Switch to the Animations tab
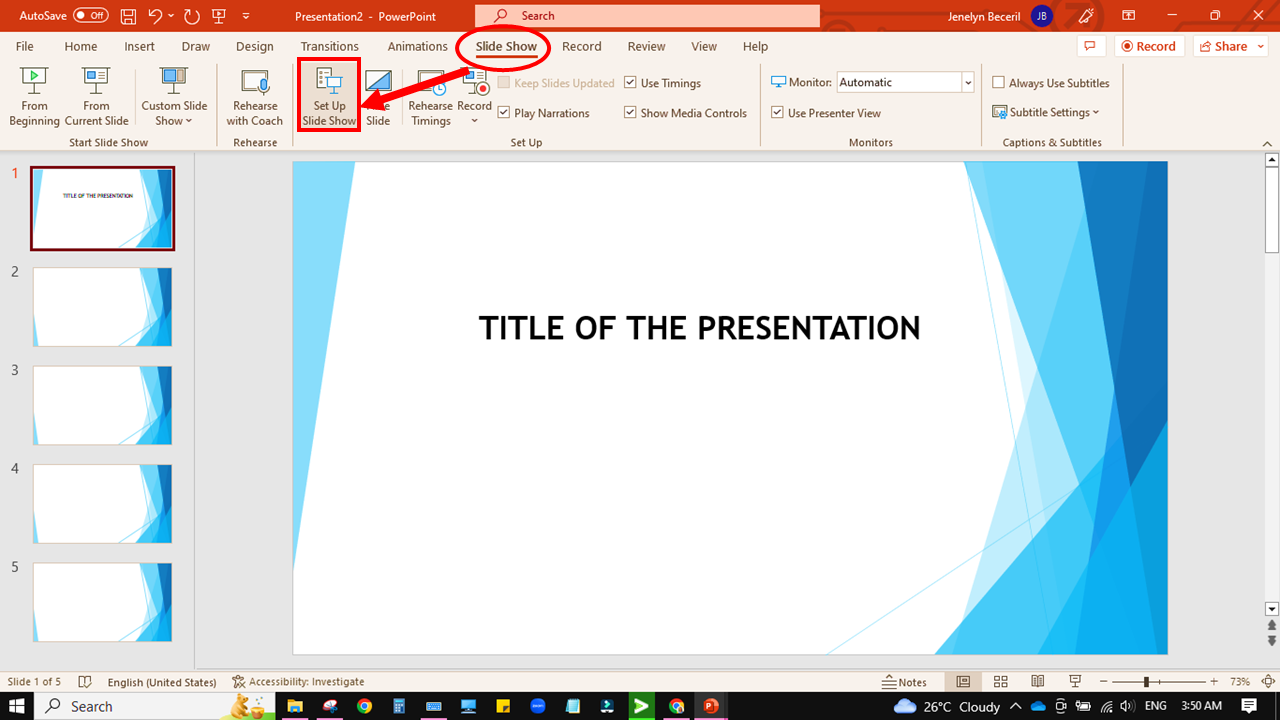Viewport: 1280px width, 720px height. (x=417, y=46)
